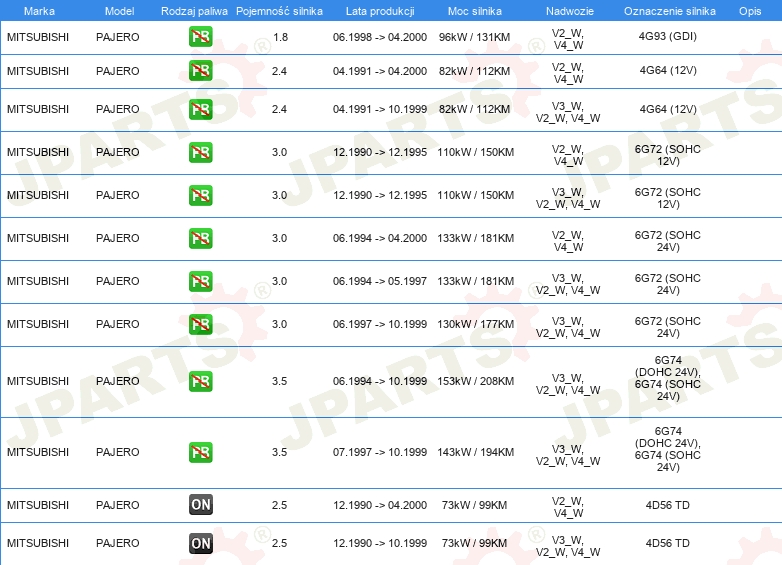The height and width of the screenshot is (565, 782).
Task: Select MITSUBISHI in the 1.8 engine row
Action: tap(38, 37)
